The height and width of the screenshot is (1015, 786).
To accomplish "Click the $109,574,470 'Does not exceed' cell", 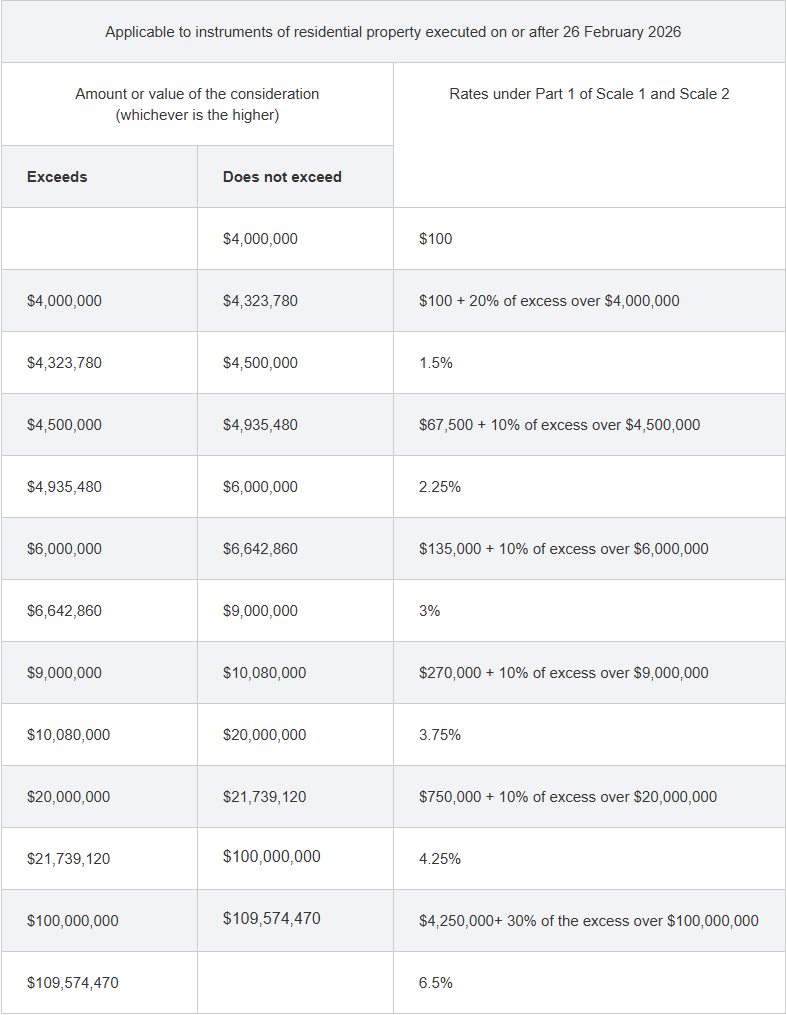I will pyautogui.click(x=295, y=921).
